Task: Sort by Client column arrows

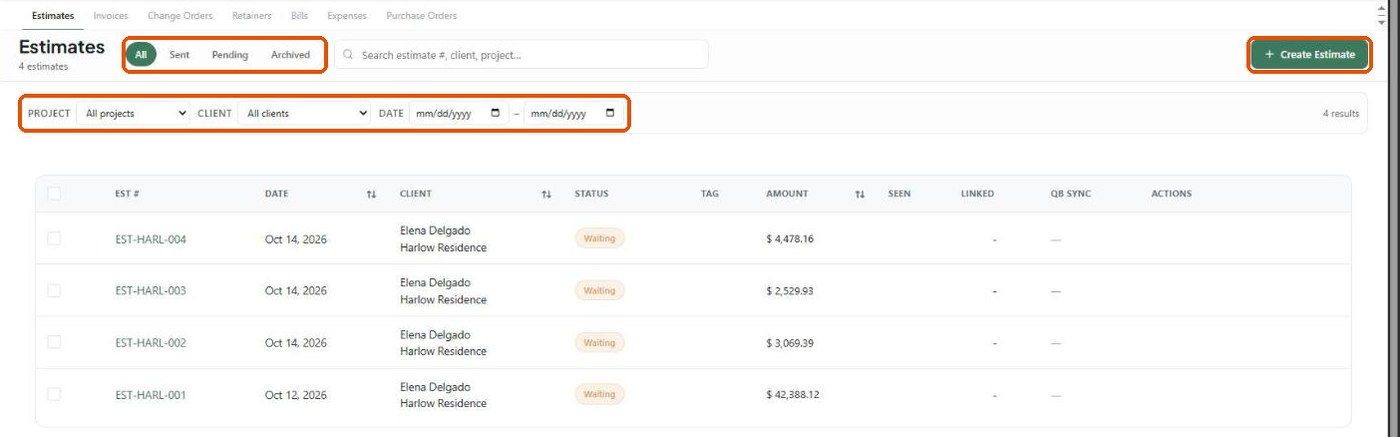Action: [x=546, y=194]
